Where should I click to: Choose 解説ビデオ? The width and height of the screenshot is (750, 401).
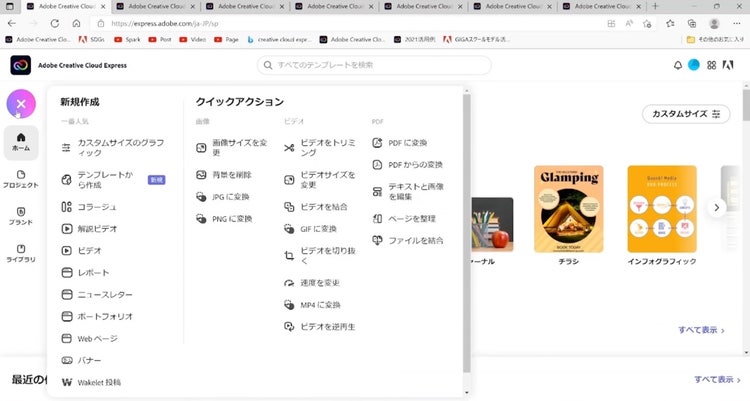(x=89, y=229)
